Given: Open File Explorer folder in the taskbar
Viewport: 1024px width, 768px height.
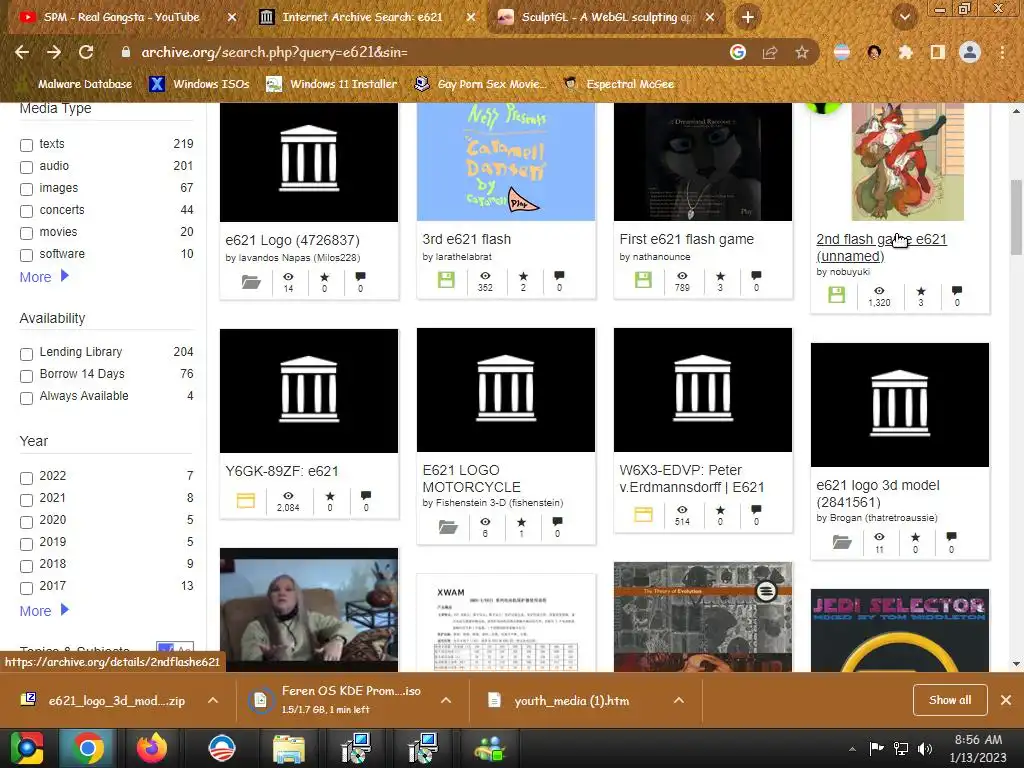Looking at the screenshot, I should point(288,750).
